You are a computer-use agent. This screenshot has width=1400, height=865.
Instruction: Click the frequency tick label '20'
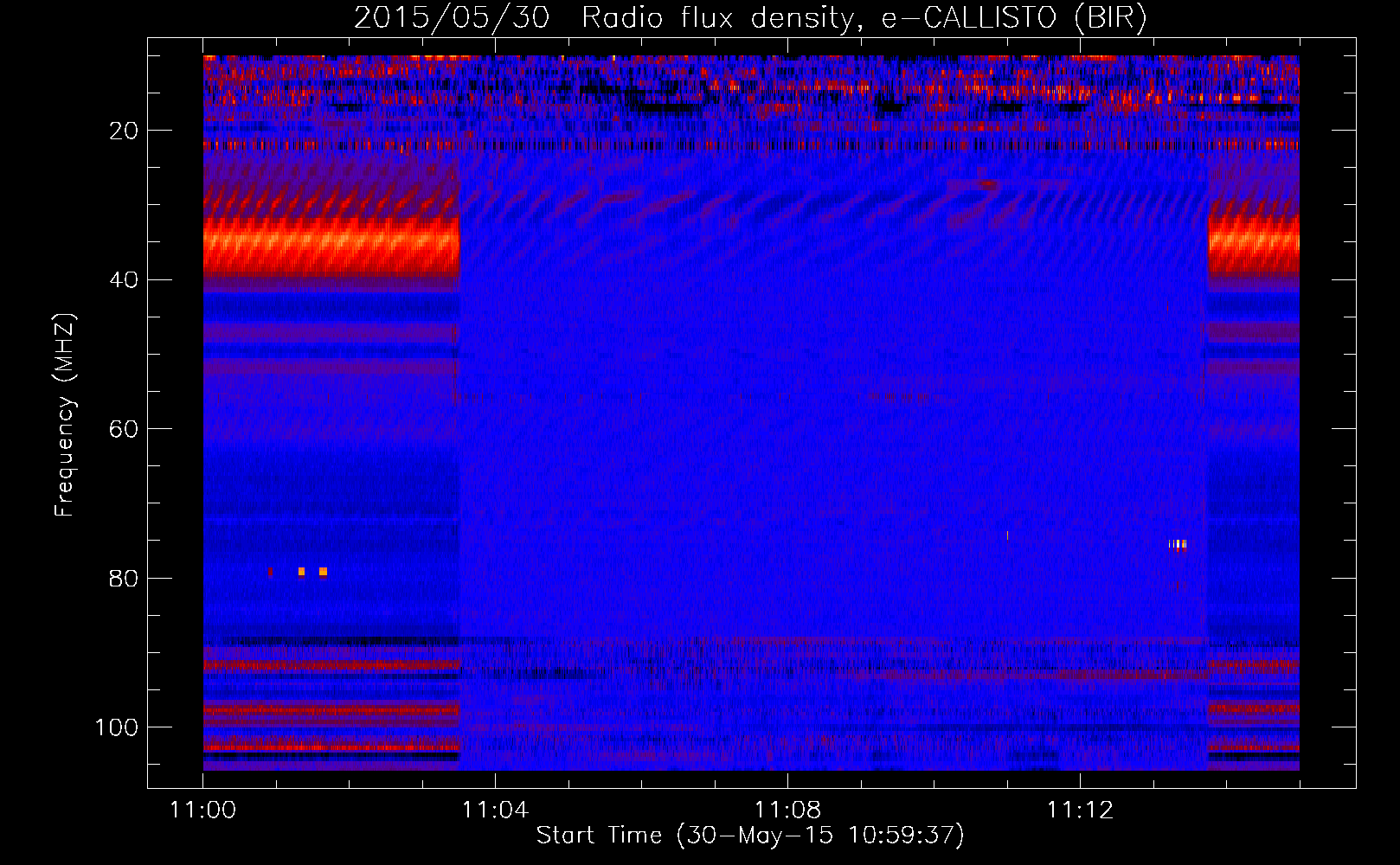click(x=125, y=131)
